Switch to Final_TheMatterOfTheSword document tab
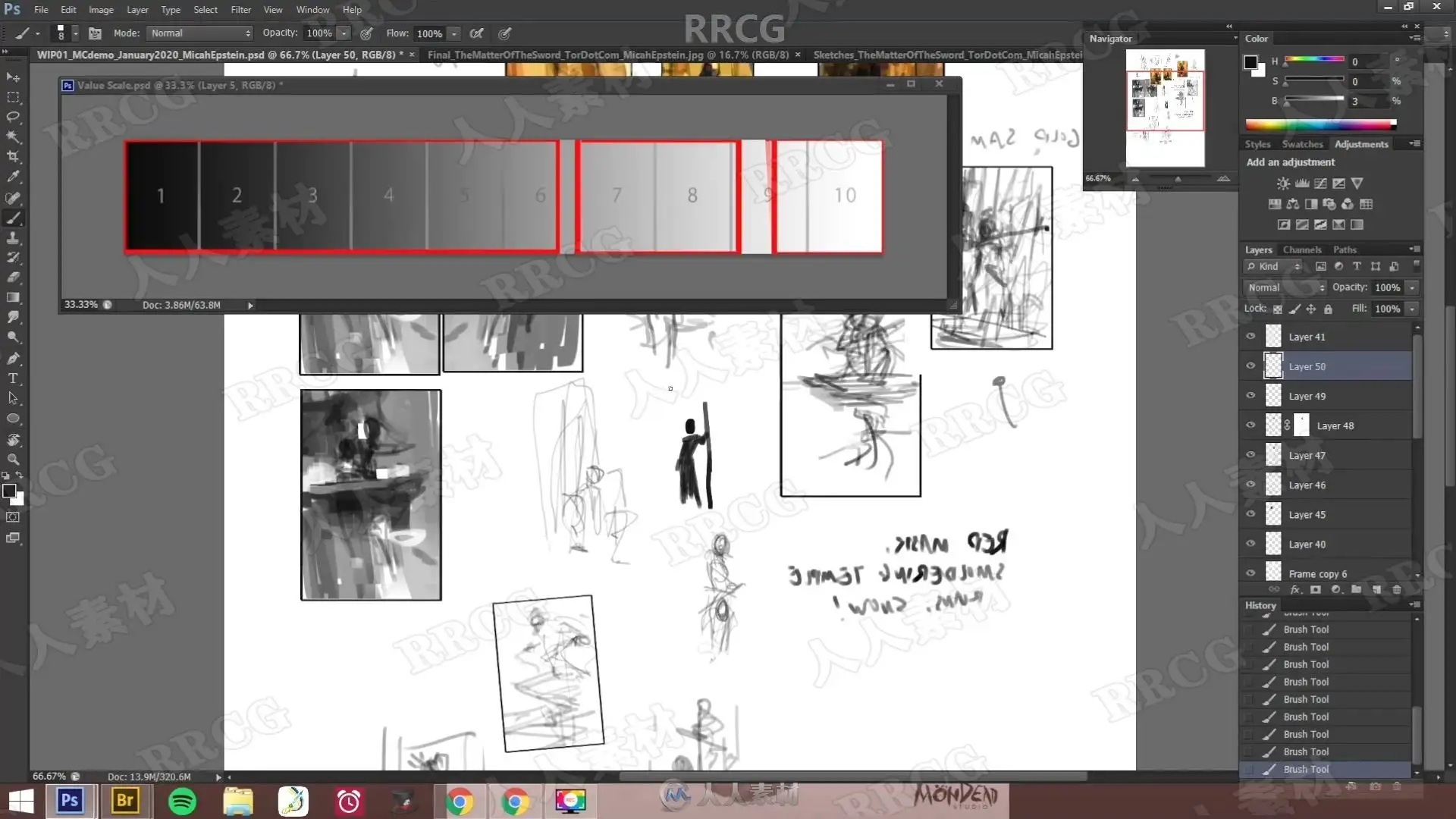 (608, 55)
